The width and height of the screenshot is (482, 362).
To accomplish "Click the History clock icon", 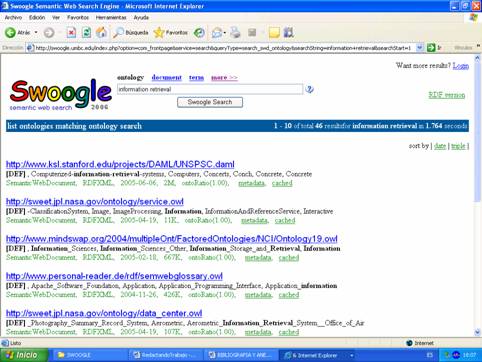I will point(199,32).
